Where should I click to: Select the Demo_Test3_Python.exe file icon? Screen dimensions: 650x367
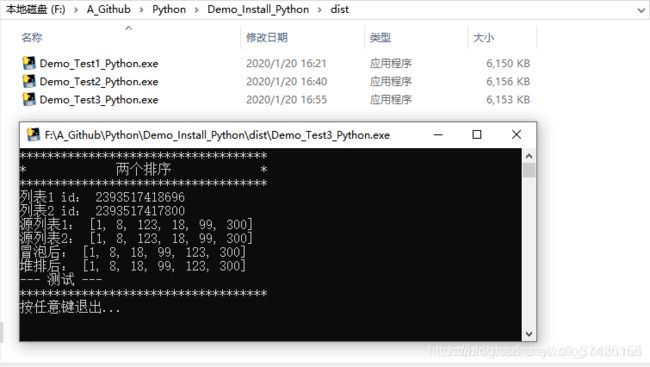click(x=29, y=99)
